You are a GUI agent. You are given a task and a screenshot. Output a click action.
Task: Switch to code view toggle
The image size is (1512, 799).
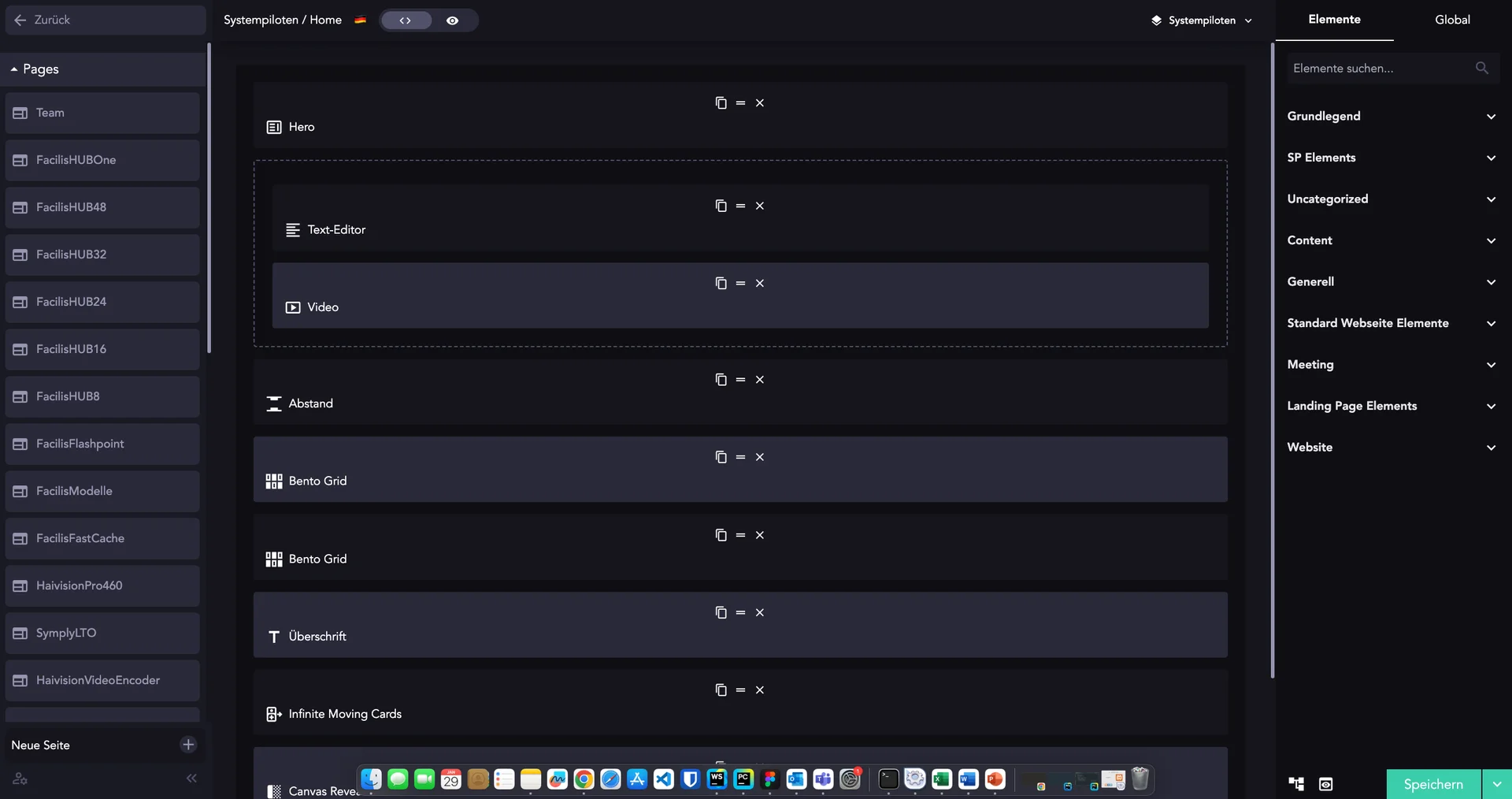[x=406, y=20]
